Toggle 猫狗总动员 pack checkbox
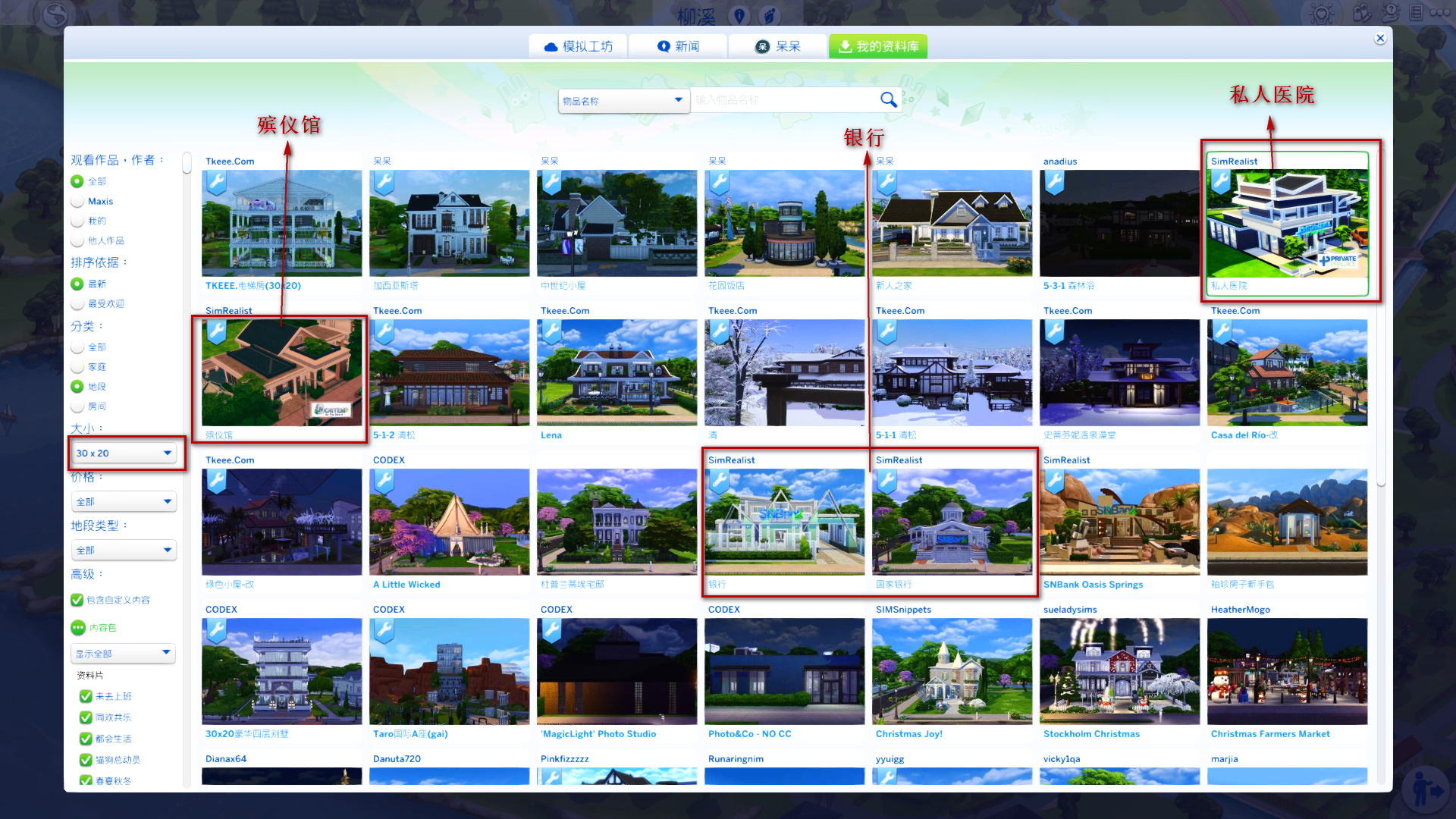This screenshot has width=1456, height=819. pyautogui.click(x=86, y=760)
